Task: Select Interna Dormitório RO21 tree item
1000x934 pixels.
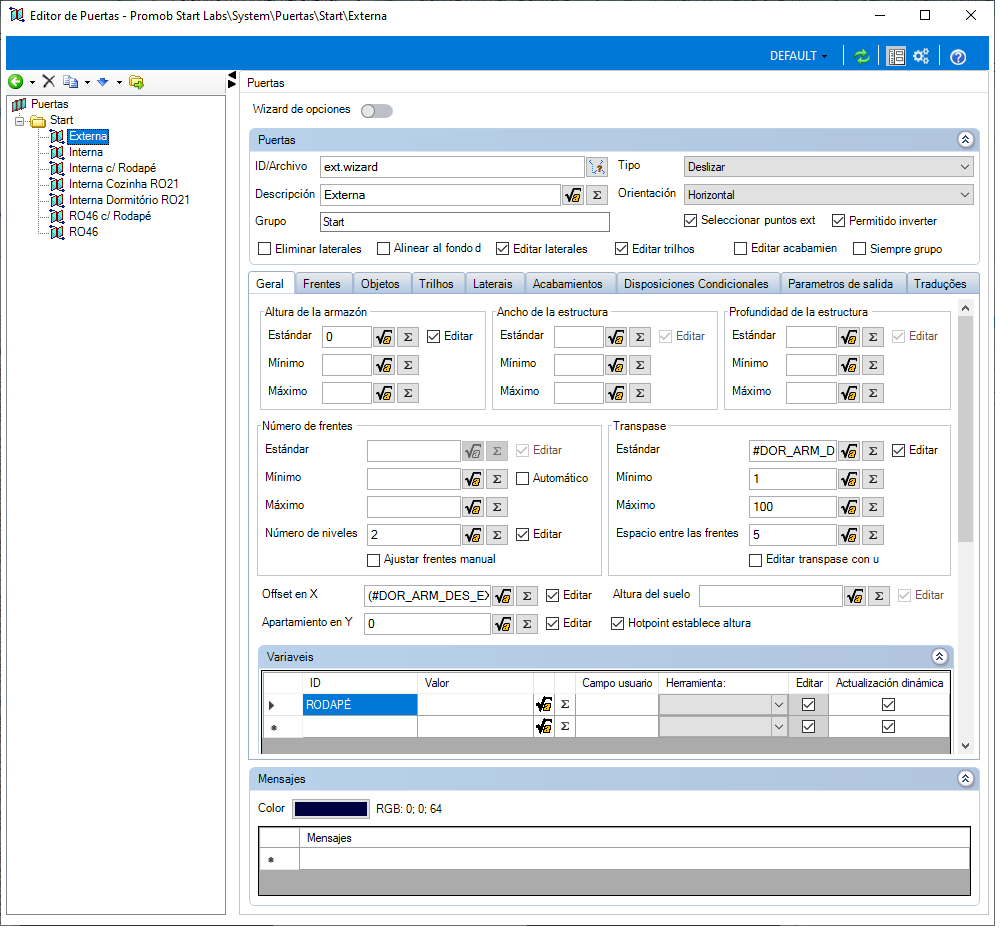Action: coord(129,200)
